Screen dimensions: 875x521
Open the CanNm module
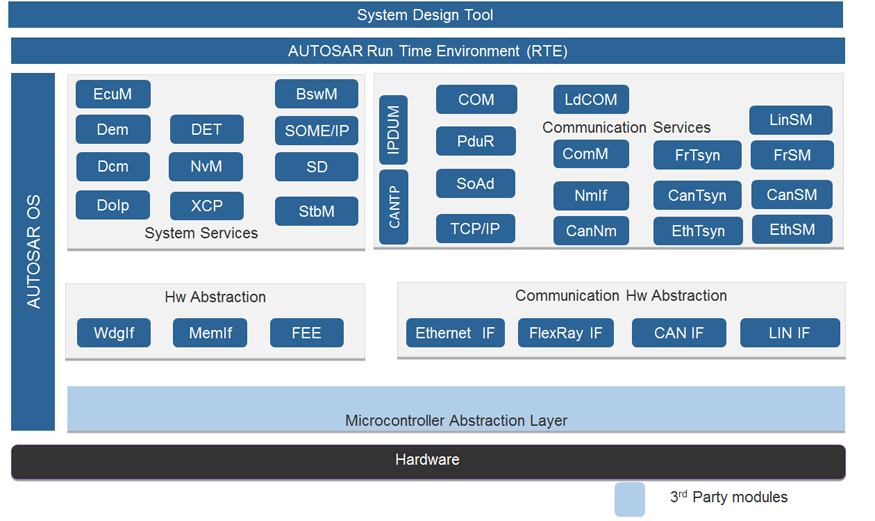591,230
